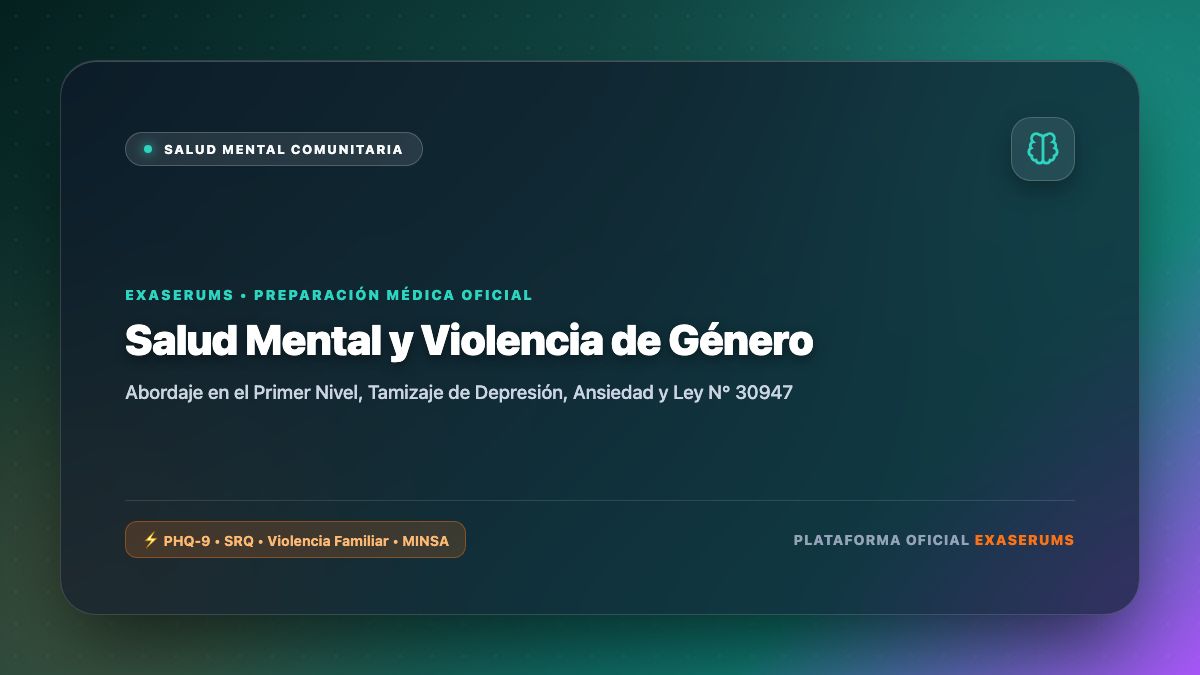Viewport: 1200px width, 675px height.
Task: Click the PLATAFORMA OFICIAL label
Action: (881, 540)
